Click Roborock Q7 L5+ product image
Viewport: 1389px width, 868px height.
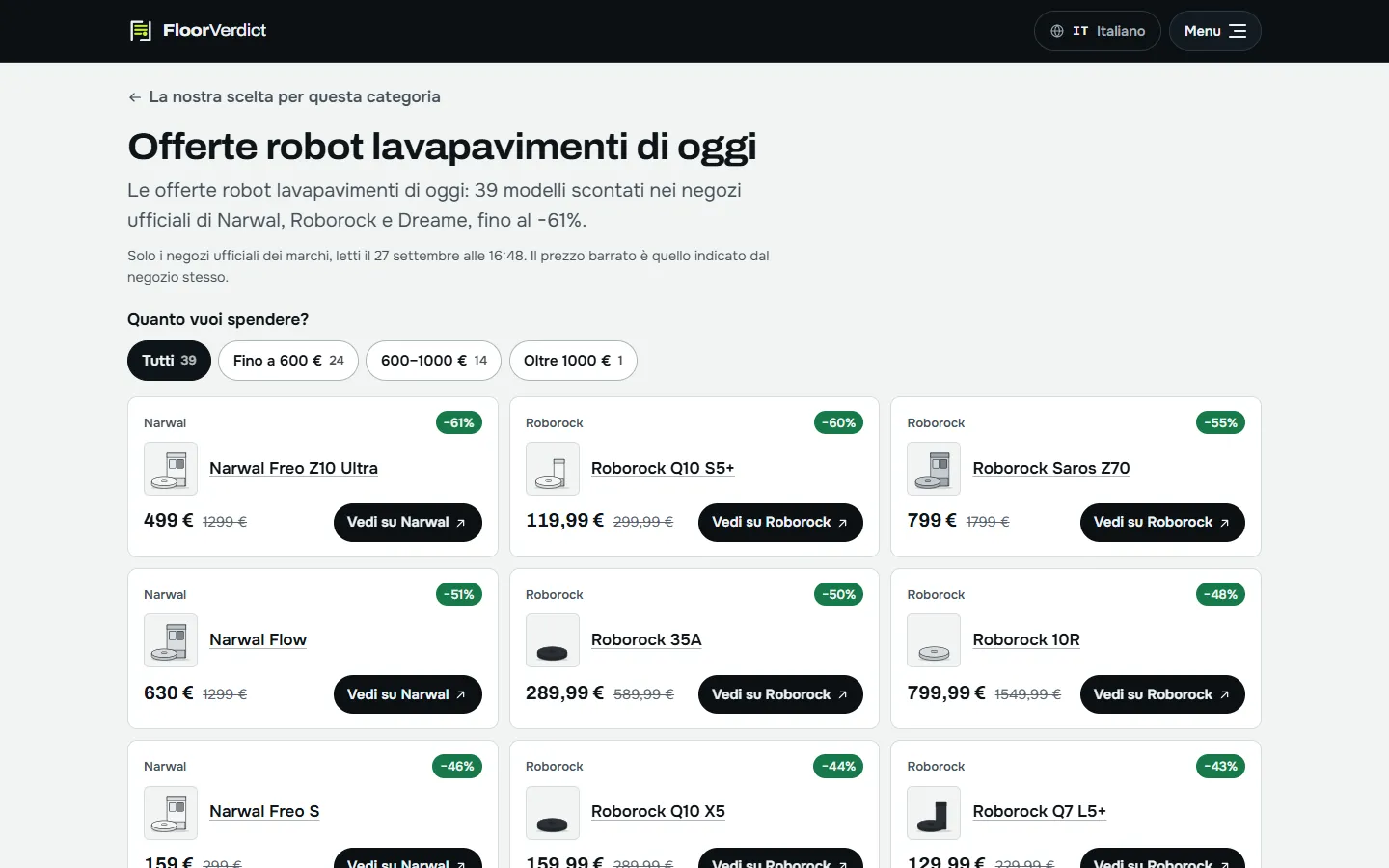click(x=934, y=813)
